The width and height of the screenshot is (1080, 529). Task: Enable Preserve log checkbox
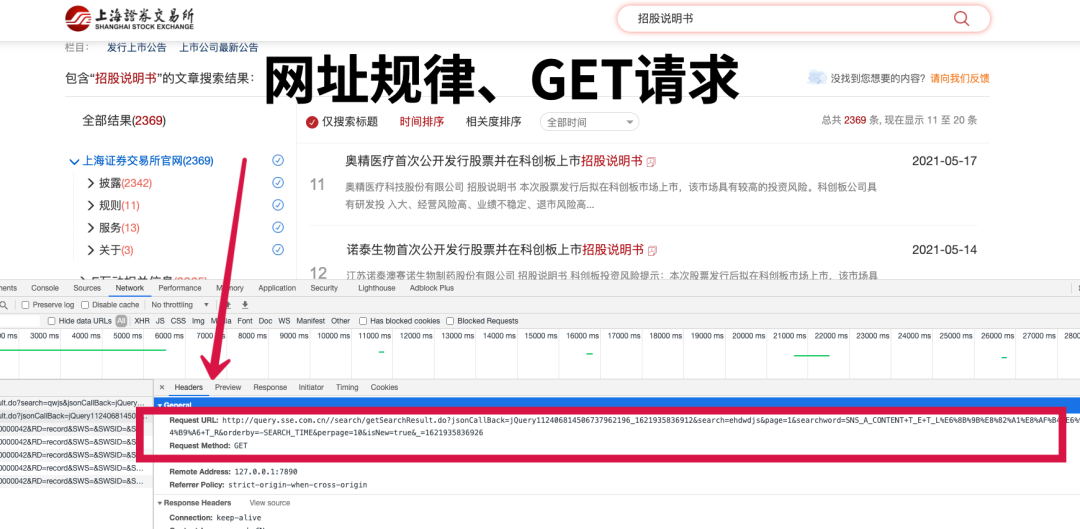[x=25, y=304]
